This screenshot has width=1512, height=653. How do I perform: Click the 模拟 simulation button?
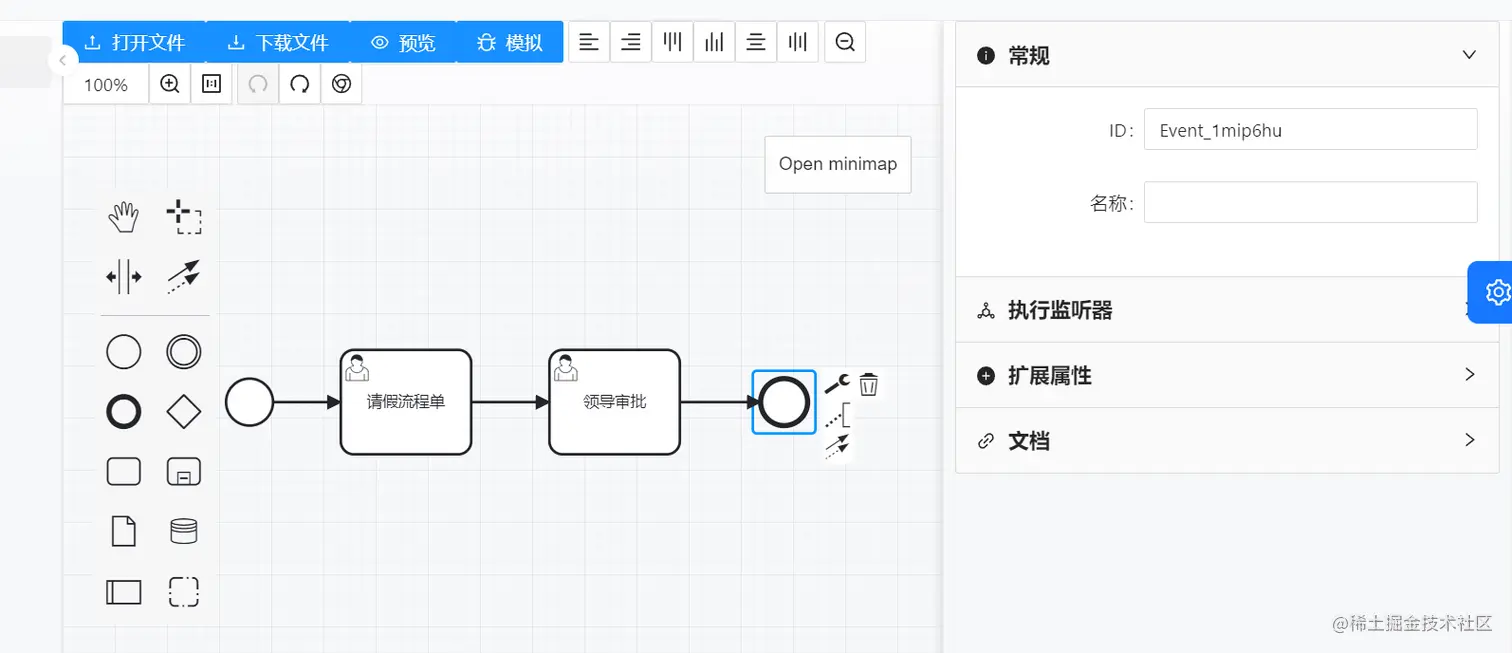tap(510, 42)
